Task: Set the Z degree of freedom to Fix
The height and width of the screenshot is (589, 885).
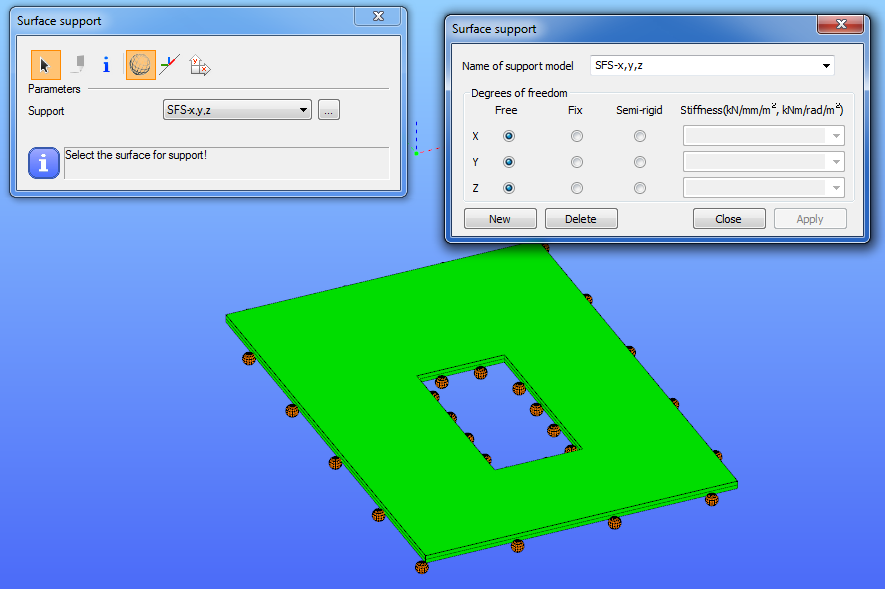Action: coord(576,188)
